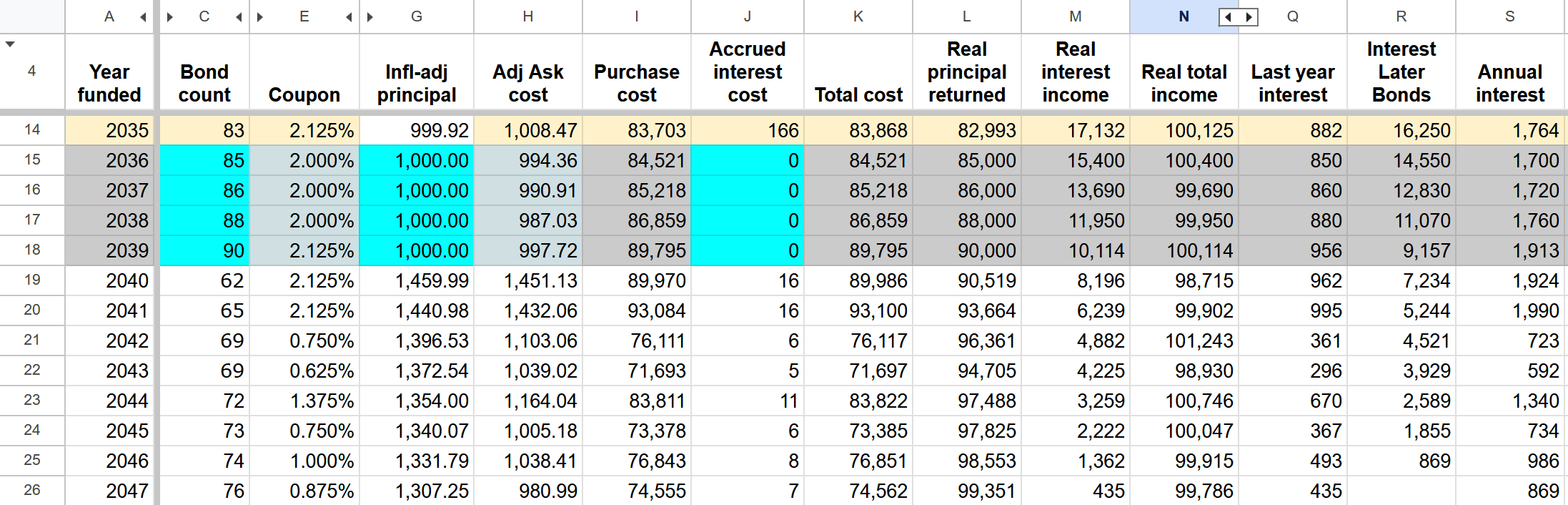Viewport: 1568px width, 505px height.
Task: Expand hidden columns left of column C
Action: [170, 16]
